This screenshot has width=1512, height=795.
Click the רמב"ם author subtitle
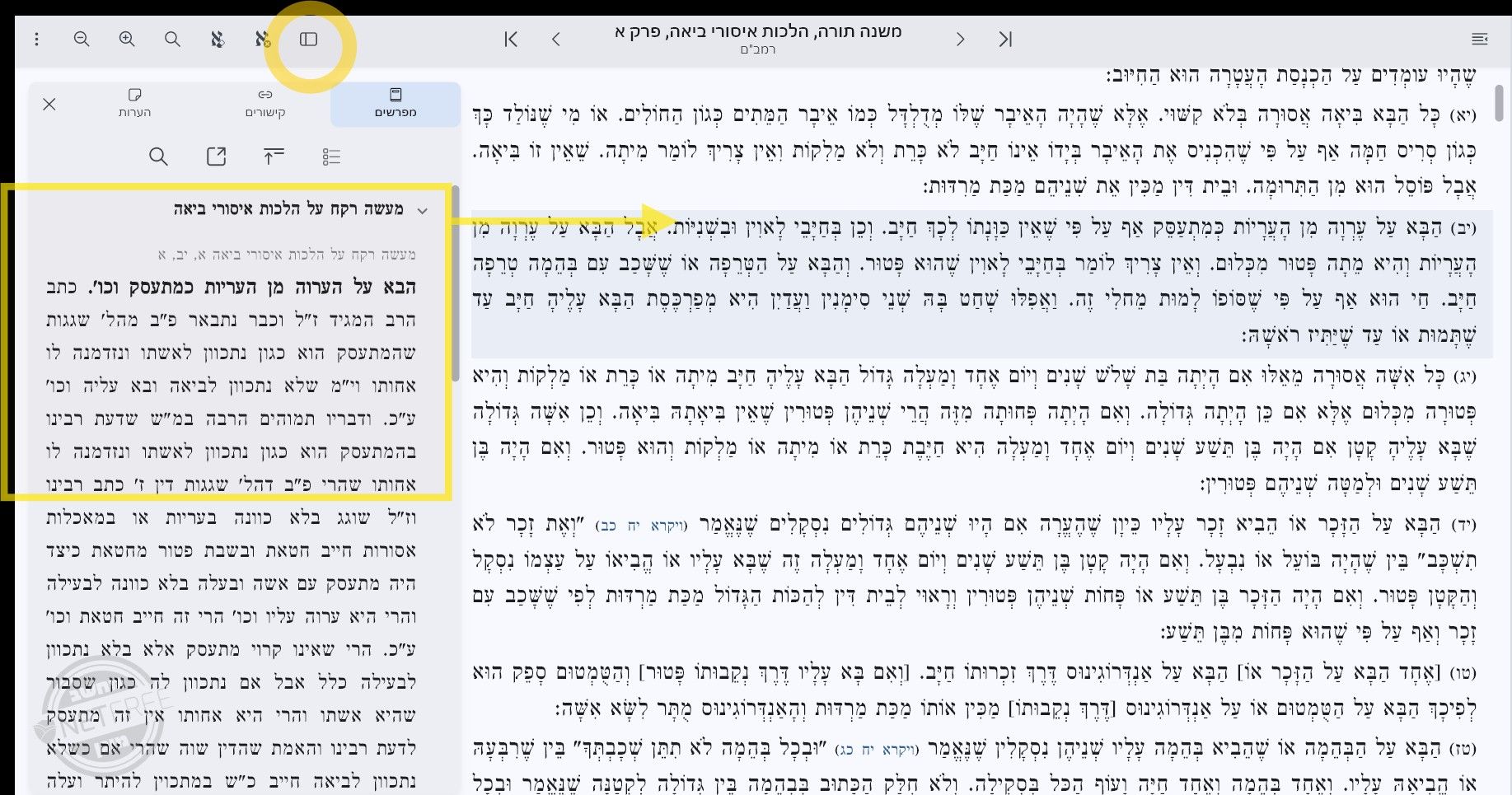point(758,50)
